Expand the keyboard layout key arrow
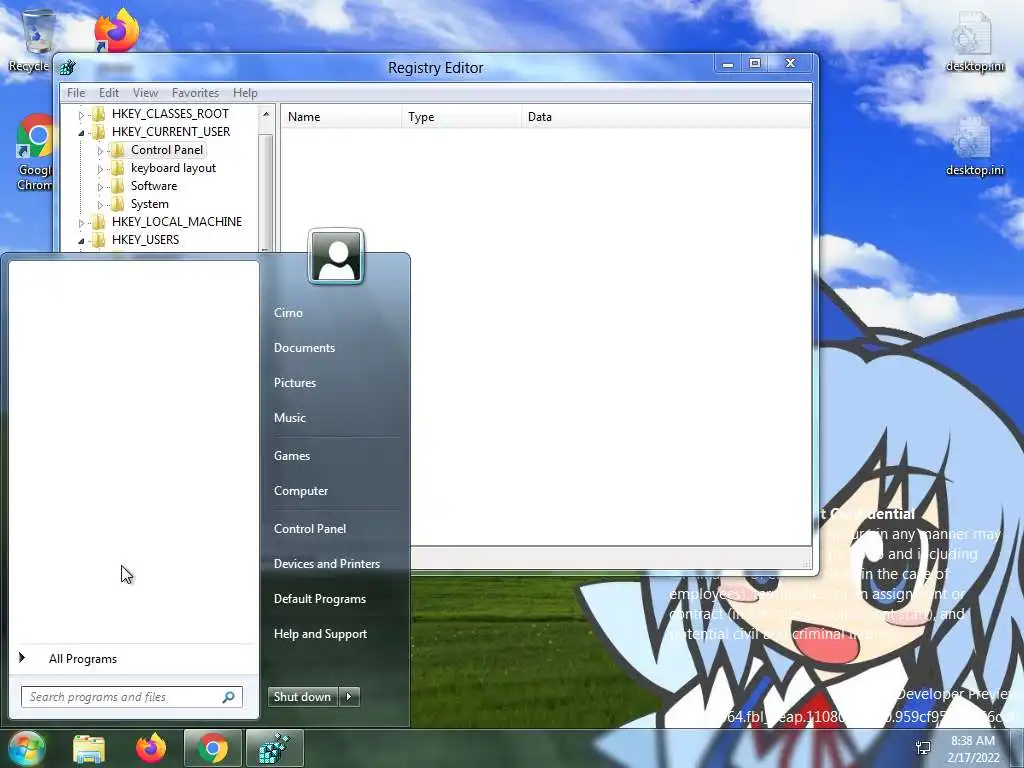Screen dimensions: 1024x768 click(101, 169)
